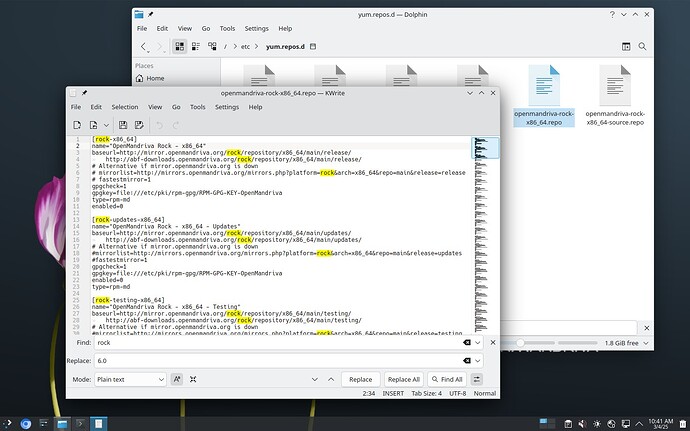The image size is (690, 431).
Task: Close the find and replace bar
Action: [492, 343]
